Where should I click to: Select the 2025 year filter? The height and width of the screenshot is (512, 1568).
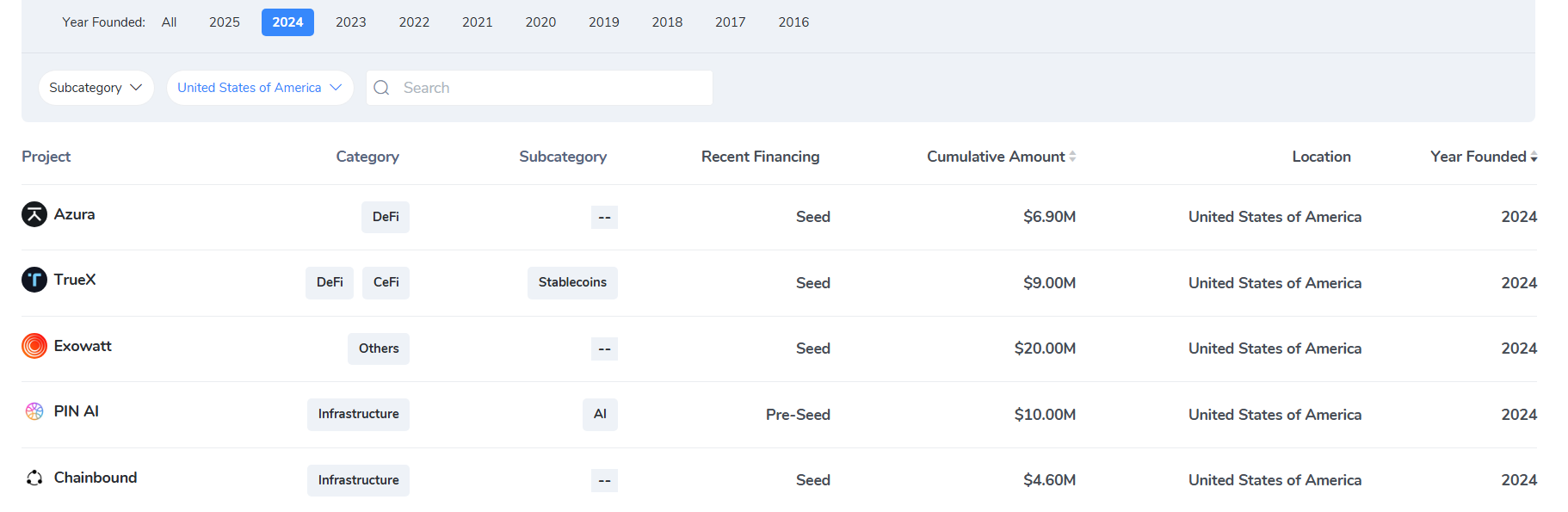tap(225, 22)
